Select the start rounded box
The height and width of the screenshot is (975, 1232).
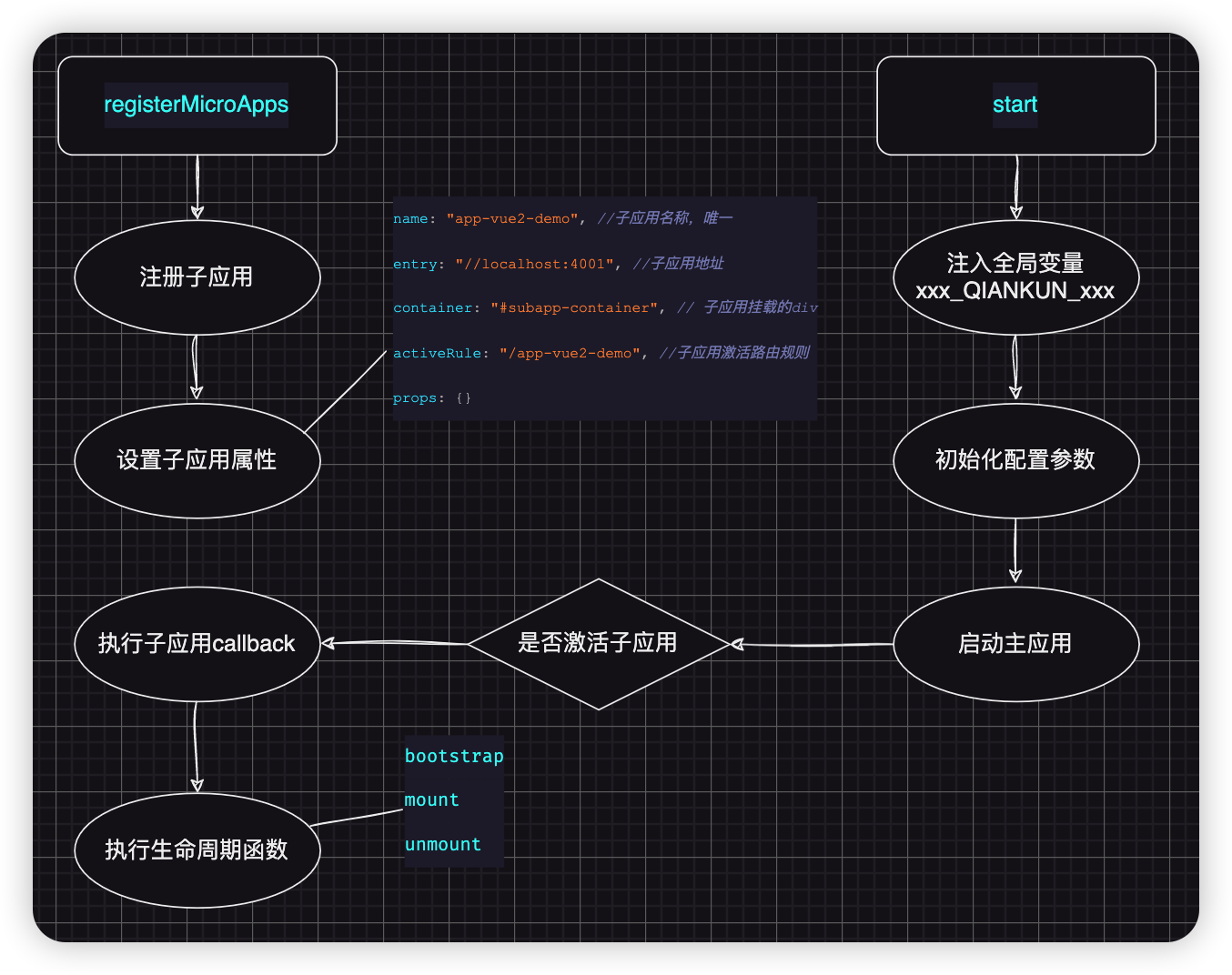click(1015, 106)
